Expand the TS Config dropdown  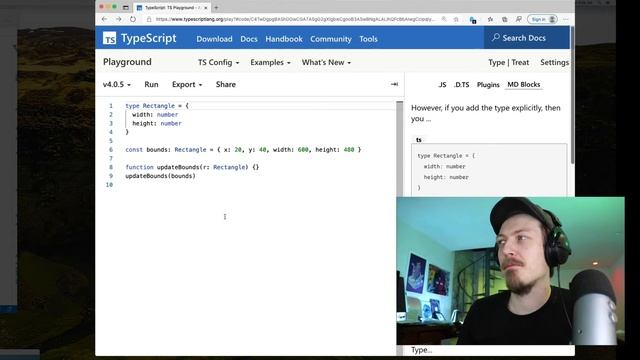tap(218, 62)
